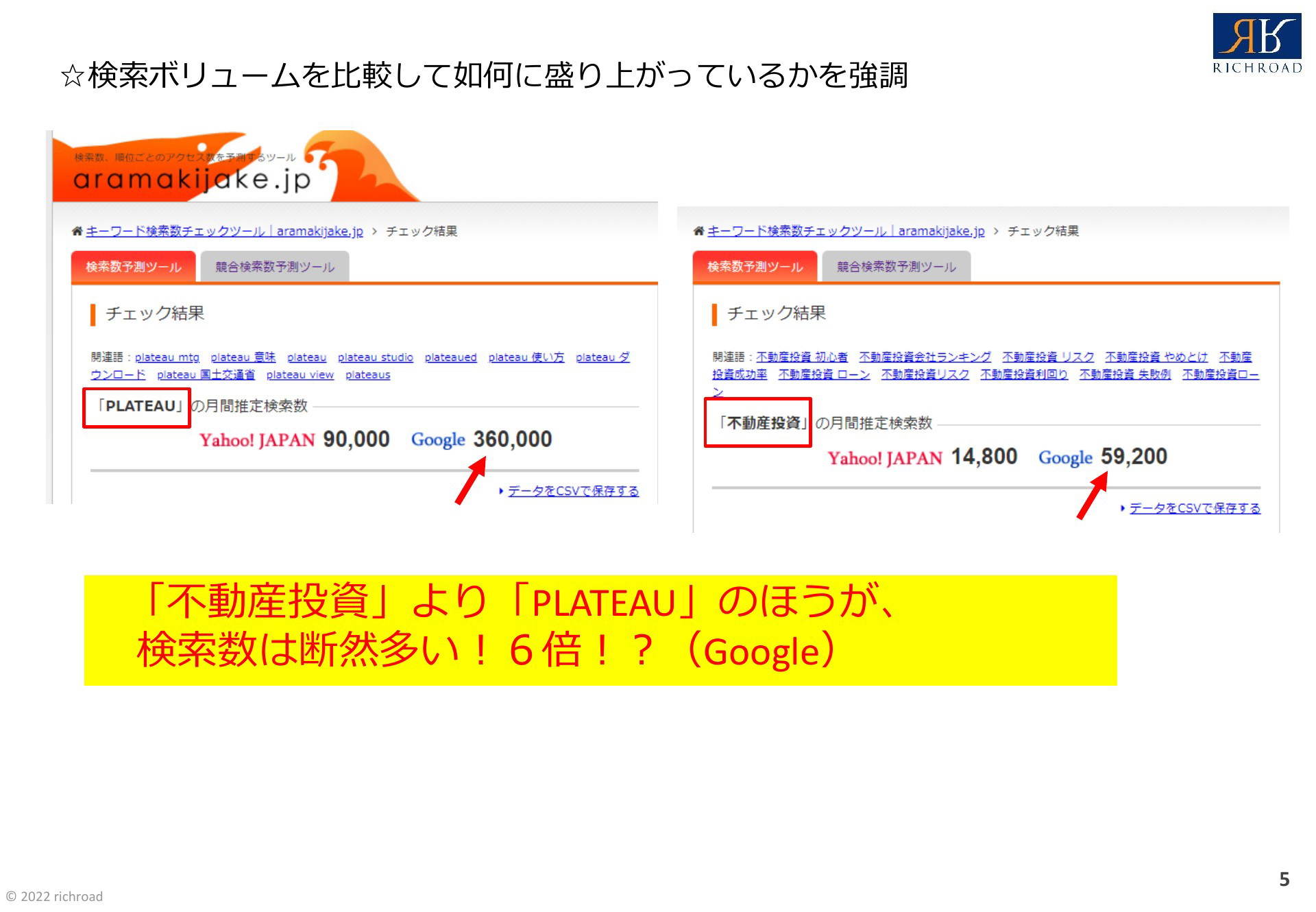Viewport: 1316px width, 912px height.
Task: Open '不動産投資 ローン' link beside 投資成功率
Action: tap(824, 374)
